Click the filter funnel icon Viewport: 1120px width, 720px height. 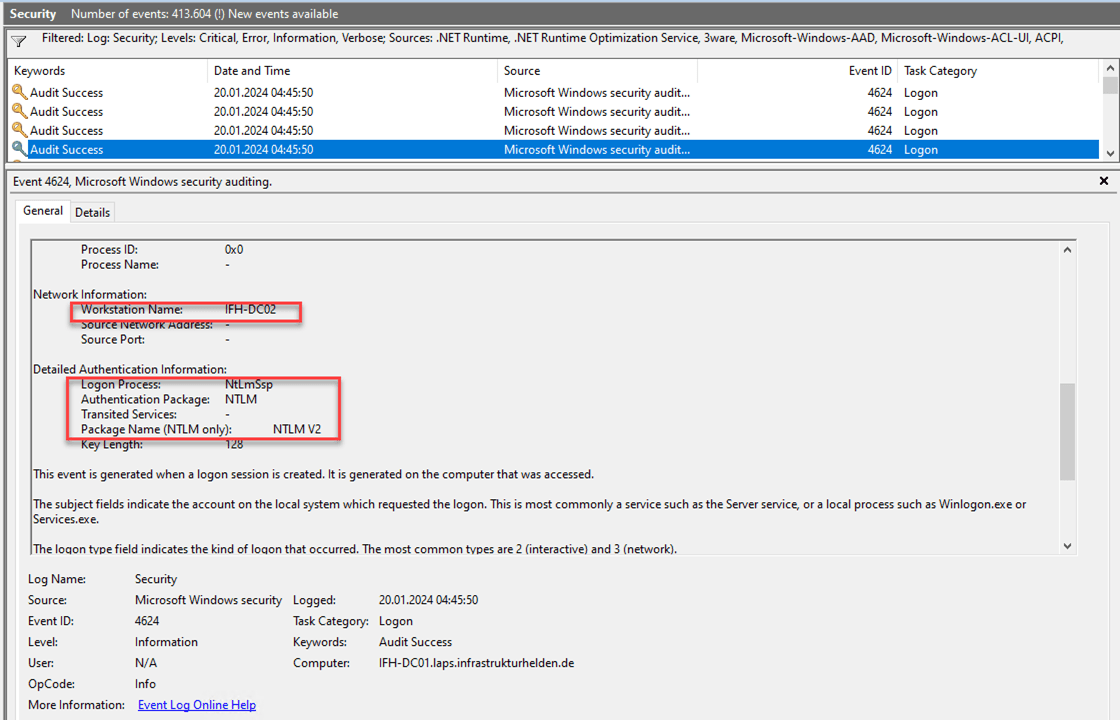pyautogui.click(x=19, y=41)
